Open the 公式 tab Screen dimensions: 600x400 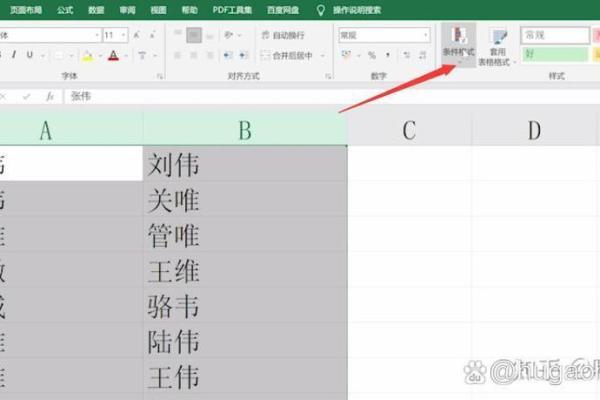click(65, 10)
